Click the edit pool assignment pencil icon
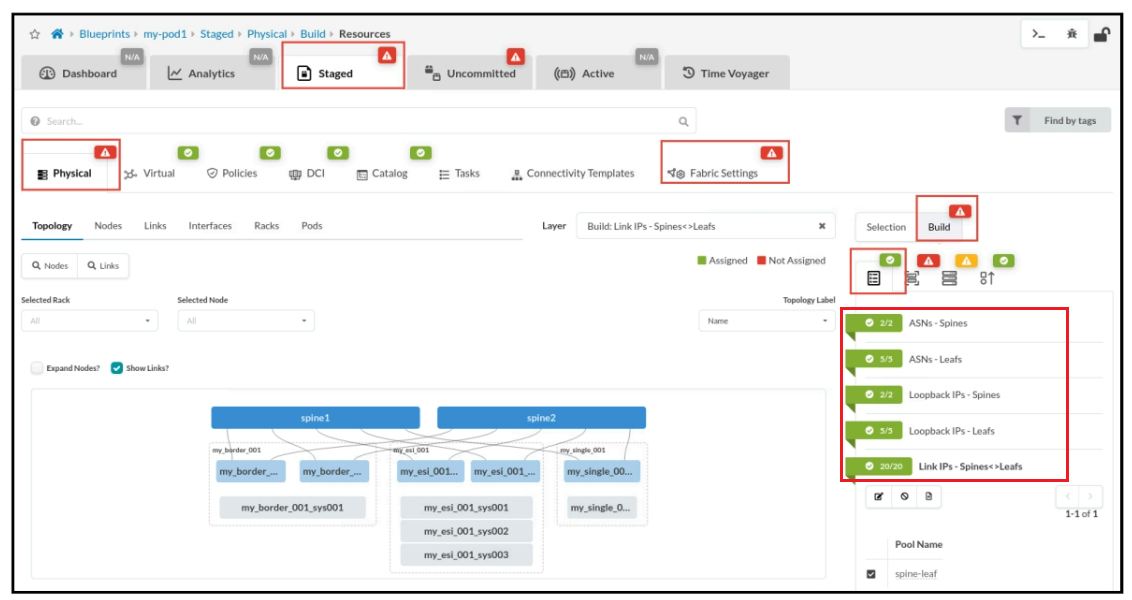 click(x=879, y=496)
